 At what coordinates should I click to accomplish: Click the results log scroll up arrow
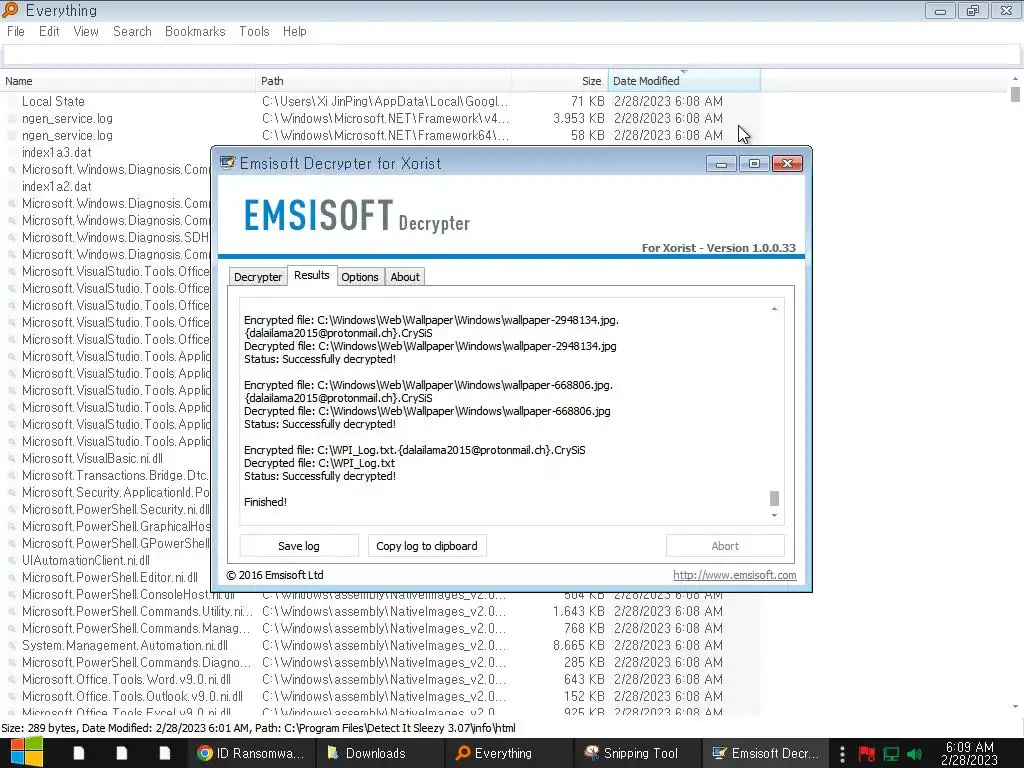pyautogui.click(x=775, y=309)
